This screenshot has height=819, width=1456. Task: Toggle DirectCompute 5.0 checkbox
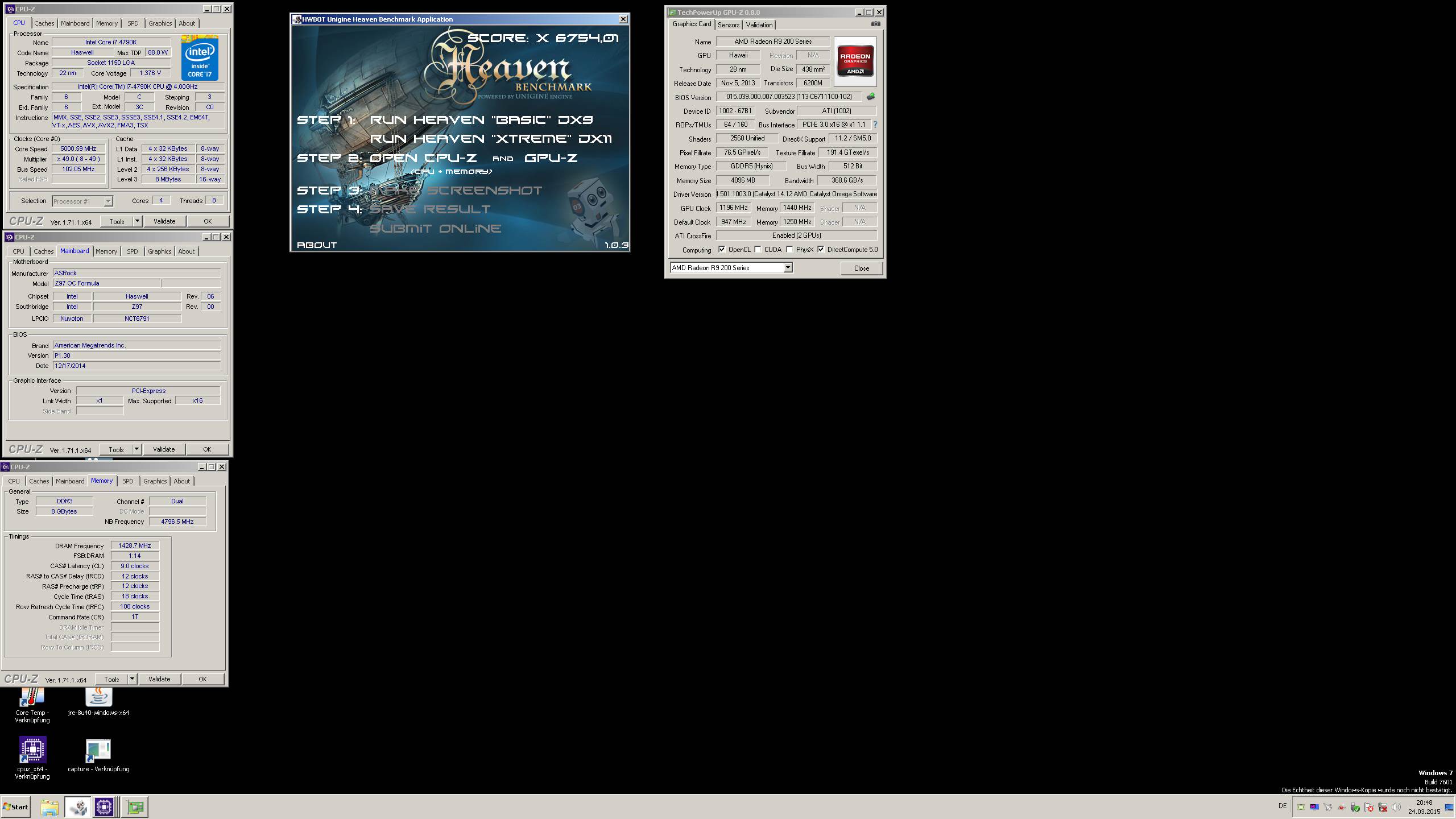(821, 249)
